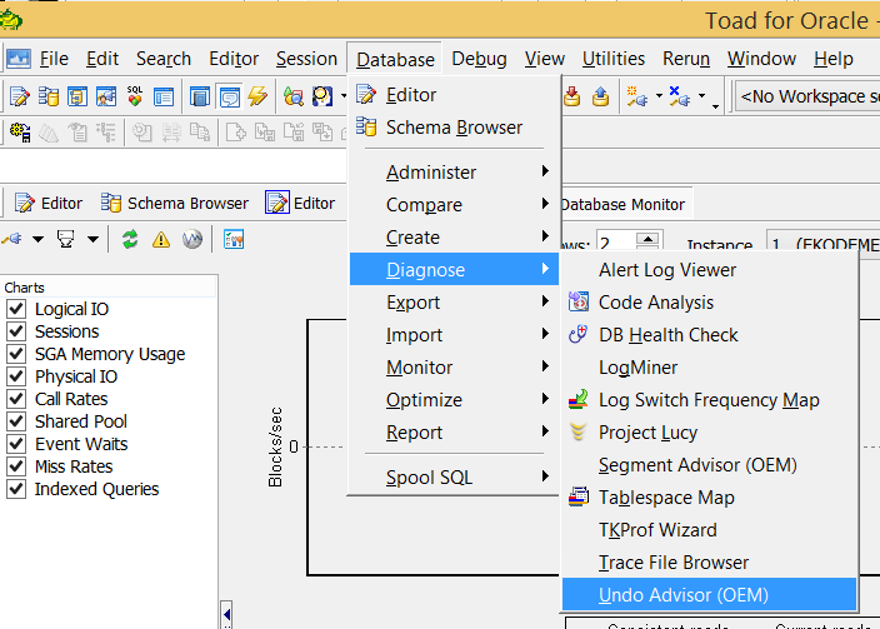Click the monitor printer-style toolbar icon
The width and height of the screenshot is (880, 629).
66,240
